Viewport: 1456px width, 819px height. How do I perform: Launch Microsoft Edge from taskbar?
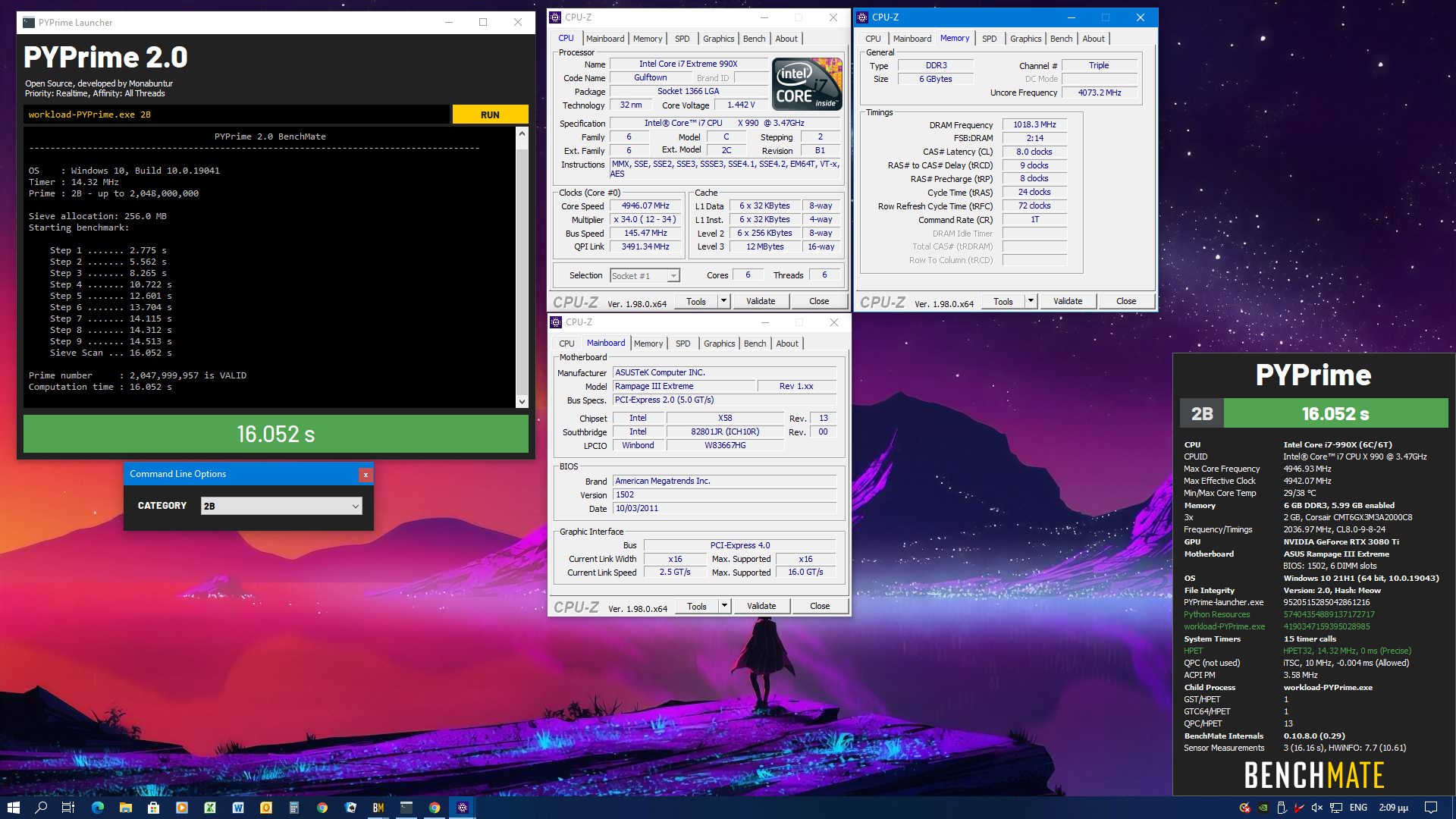[x=97, y=808]
